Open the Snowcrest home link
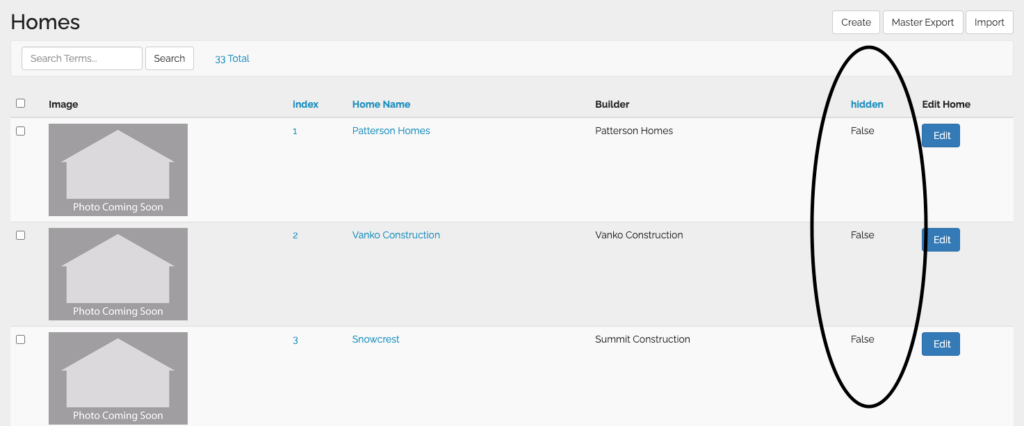This screenshot has height=426, width=1024. point(376,340)
